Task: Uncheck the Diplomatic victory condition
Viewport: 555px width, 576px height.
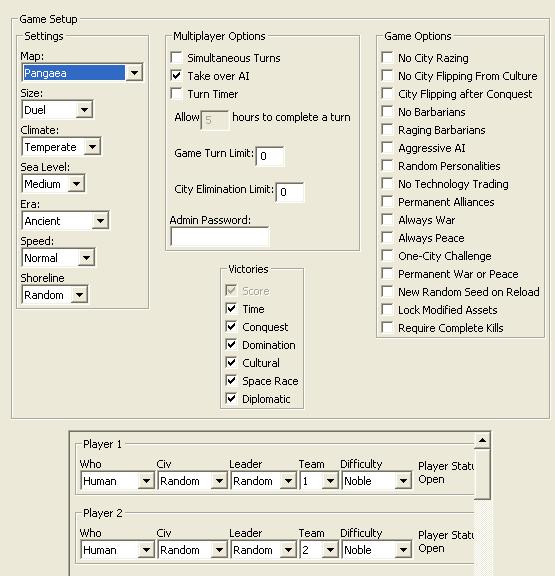Action: 231,399
